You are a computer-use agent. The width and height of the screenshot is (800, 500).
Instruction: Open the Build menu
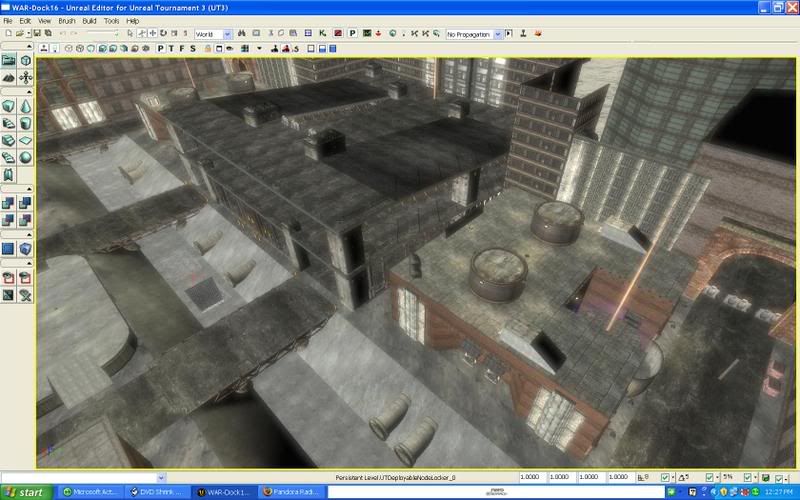[89, 21]
